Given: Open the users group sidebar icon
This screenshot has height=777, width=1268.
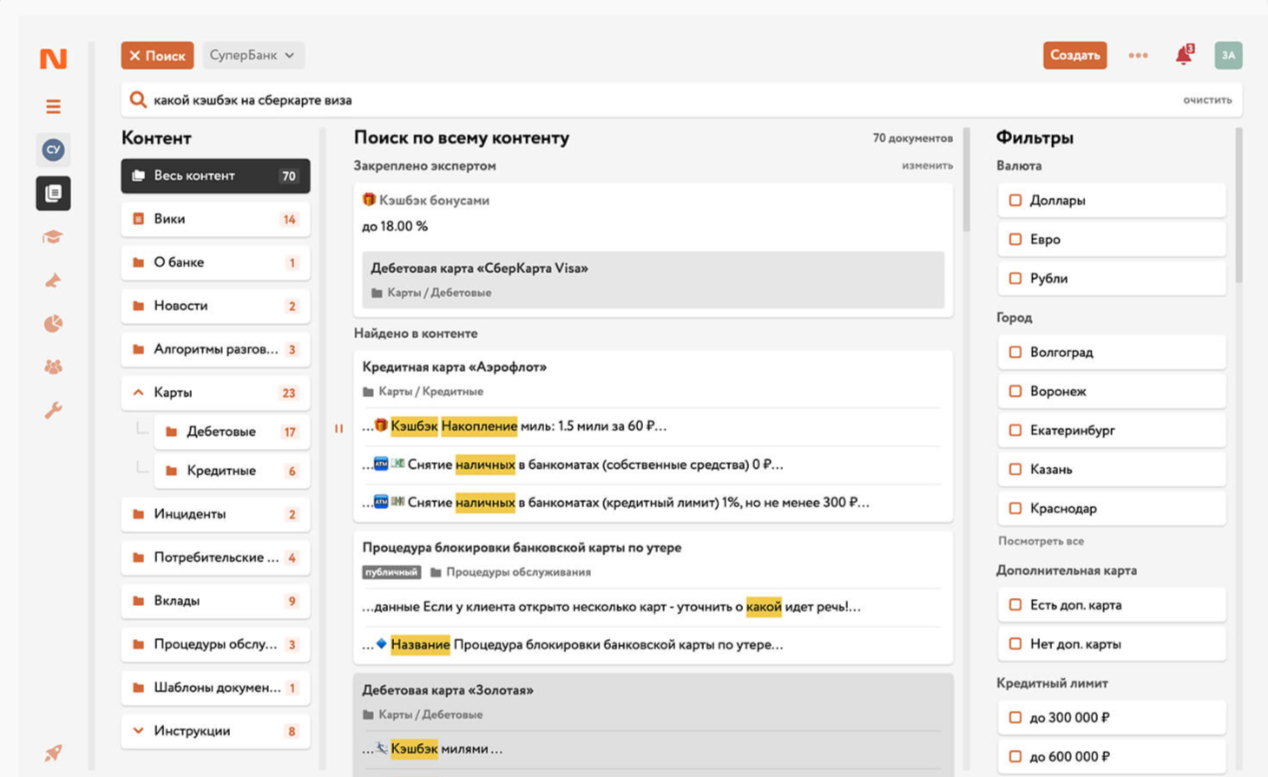Looking at the screenshot, I should pos(53,367).
